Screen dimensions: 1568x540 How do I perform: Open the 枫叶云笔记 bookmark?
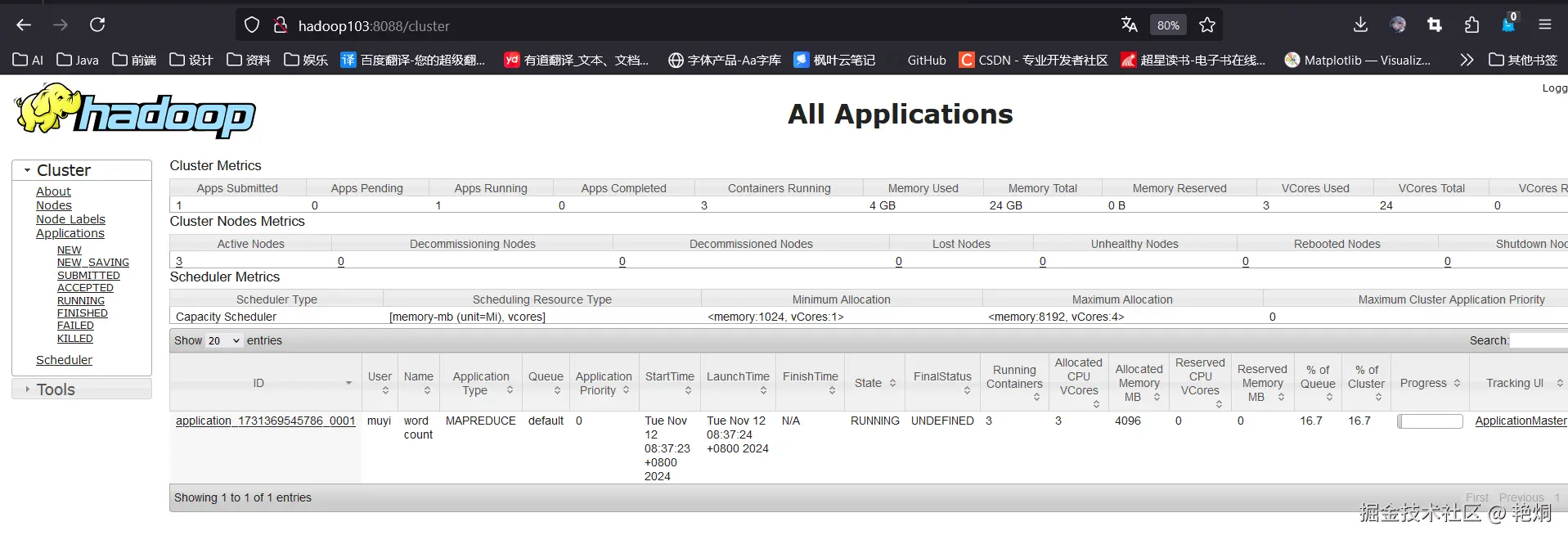coord(833,60)
